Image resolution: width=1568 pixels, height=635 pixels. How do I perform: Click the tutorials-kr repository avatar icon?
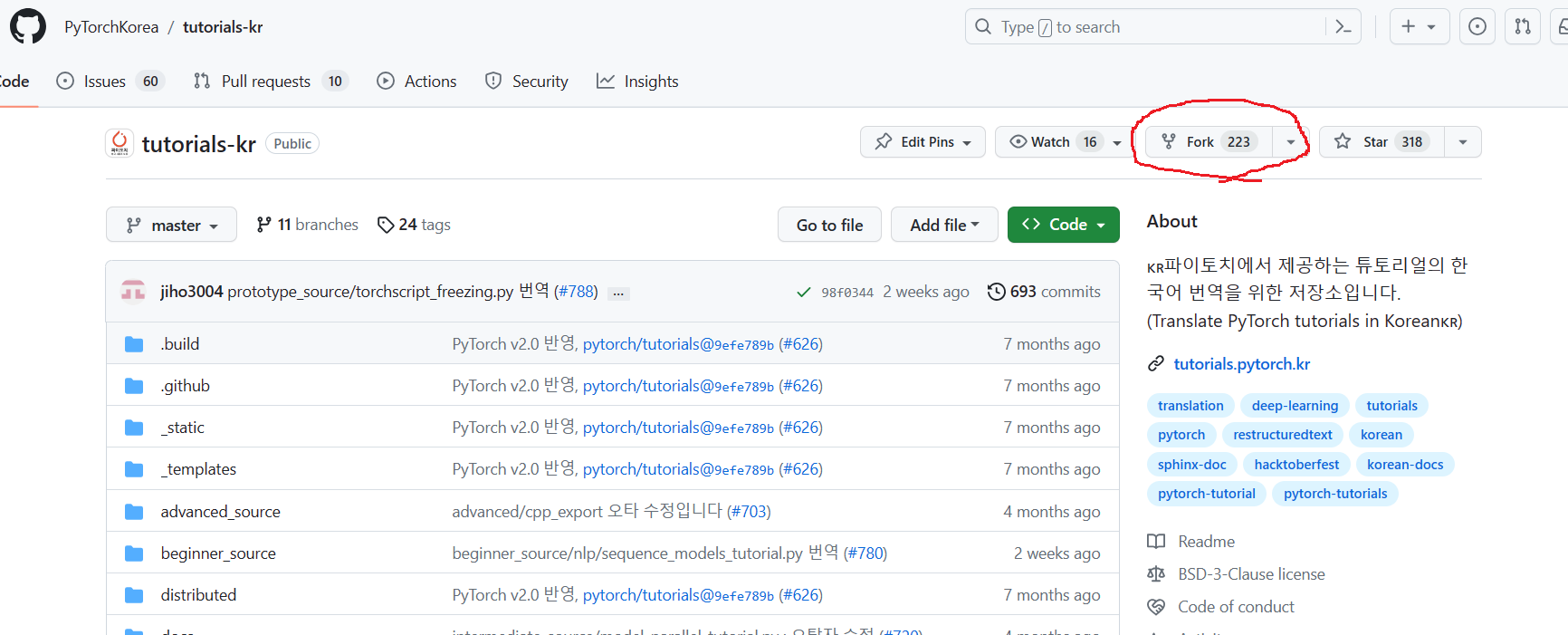click(x=120, y=143)
